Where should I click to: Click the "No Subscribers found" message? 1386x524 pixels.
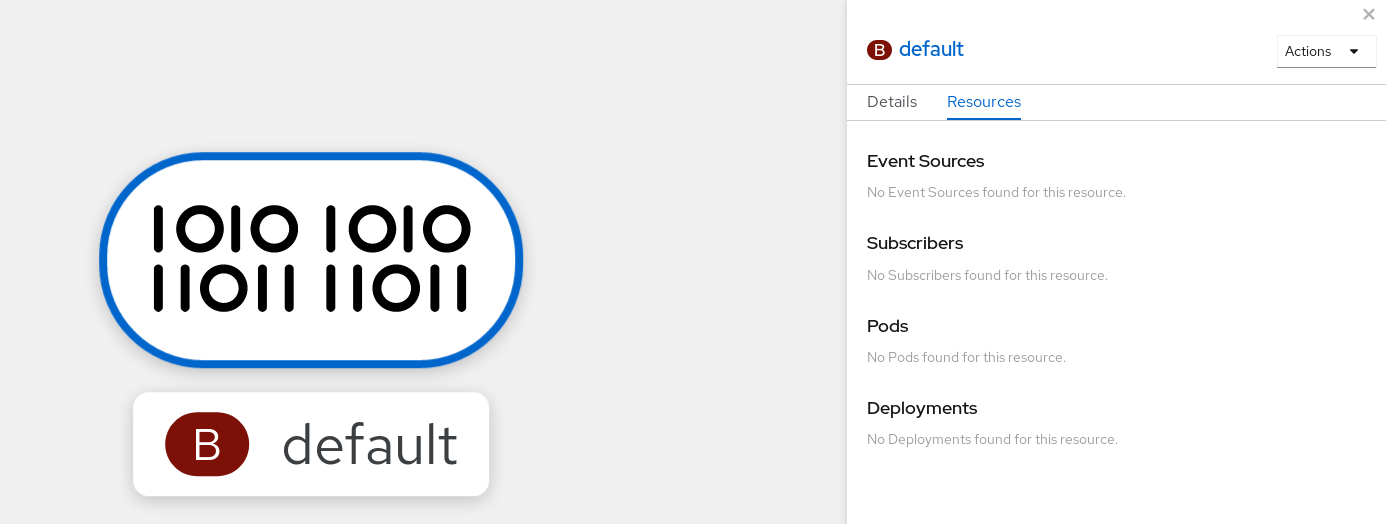pos(987,275)
